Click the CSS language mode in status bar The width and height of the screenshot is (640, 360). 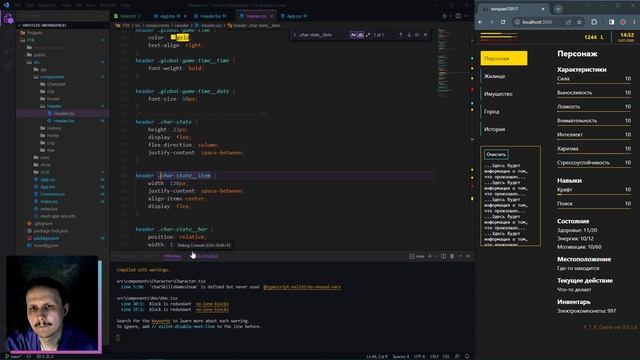[x=446, y=357]
